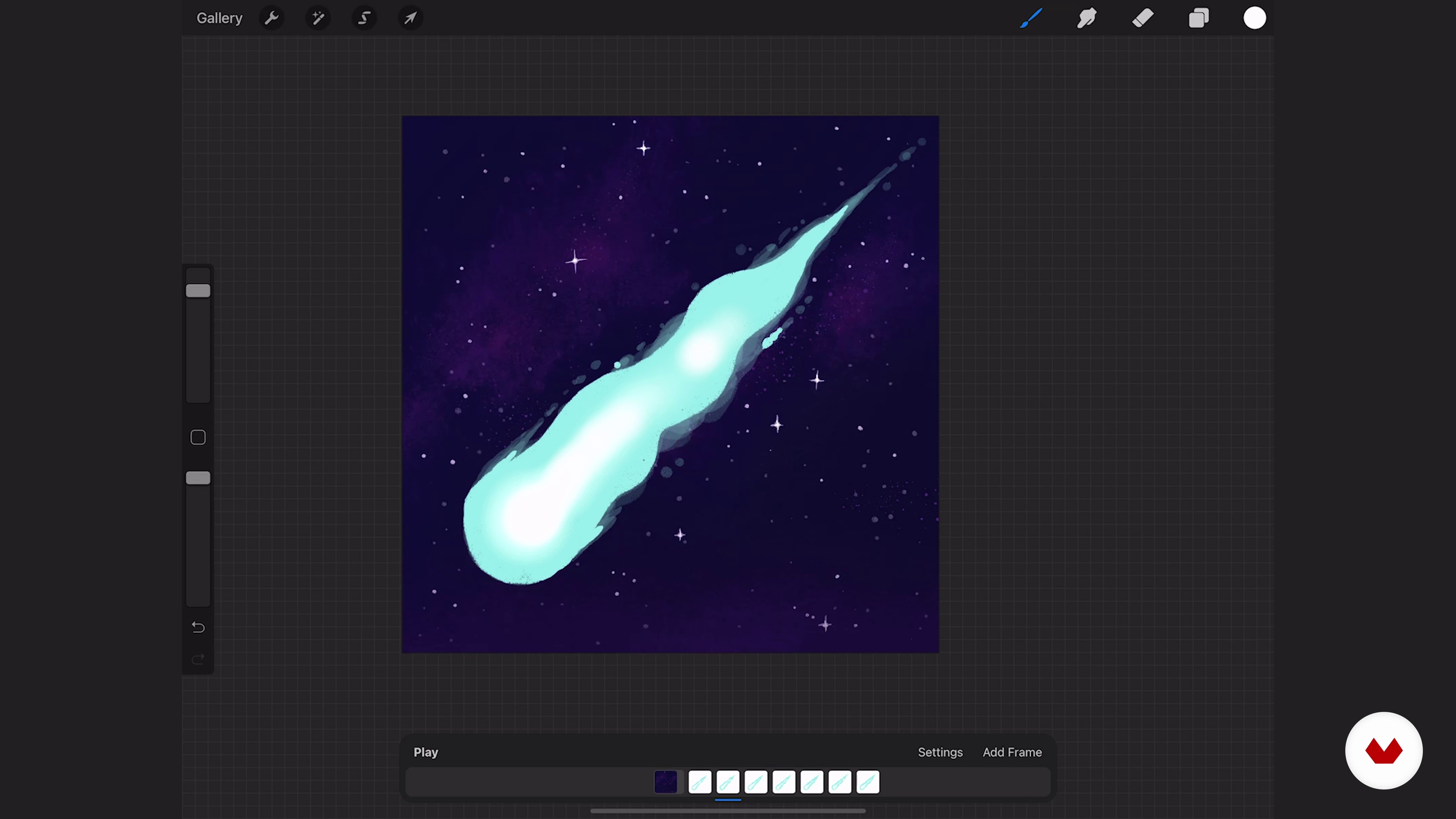Click the red logo circle button
Image resolution: width=1456 pixels, height=819 pixels.
tap(1384, 751)
